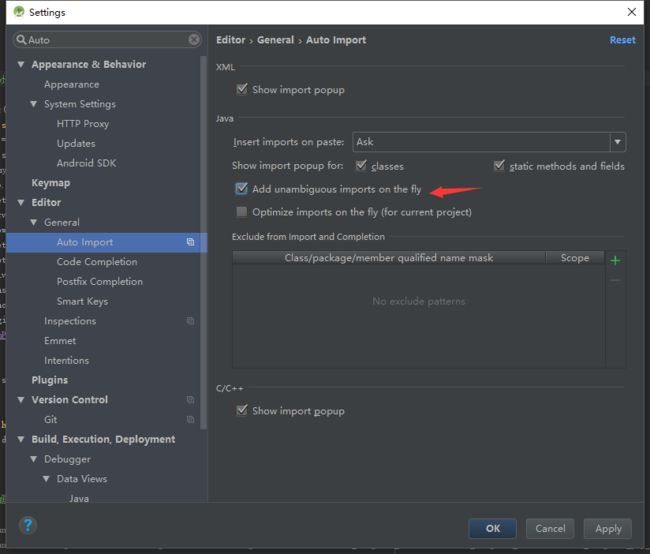
Task: Open Code Completion settings page
Action: (x=97, y=262)
